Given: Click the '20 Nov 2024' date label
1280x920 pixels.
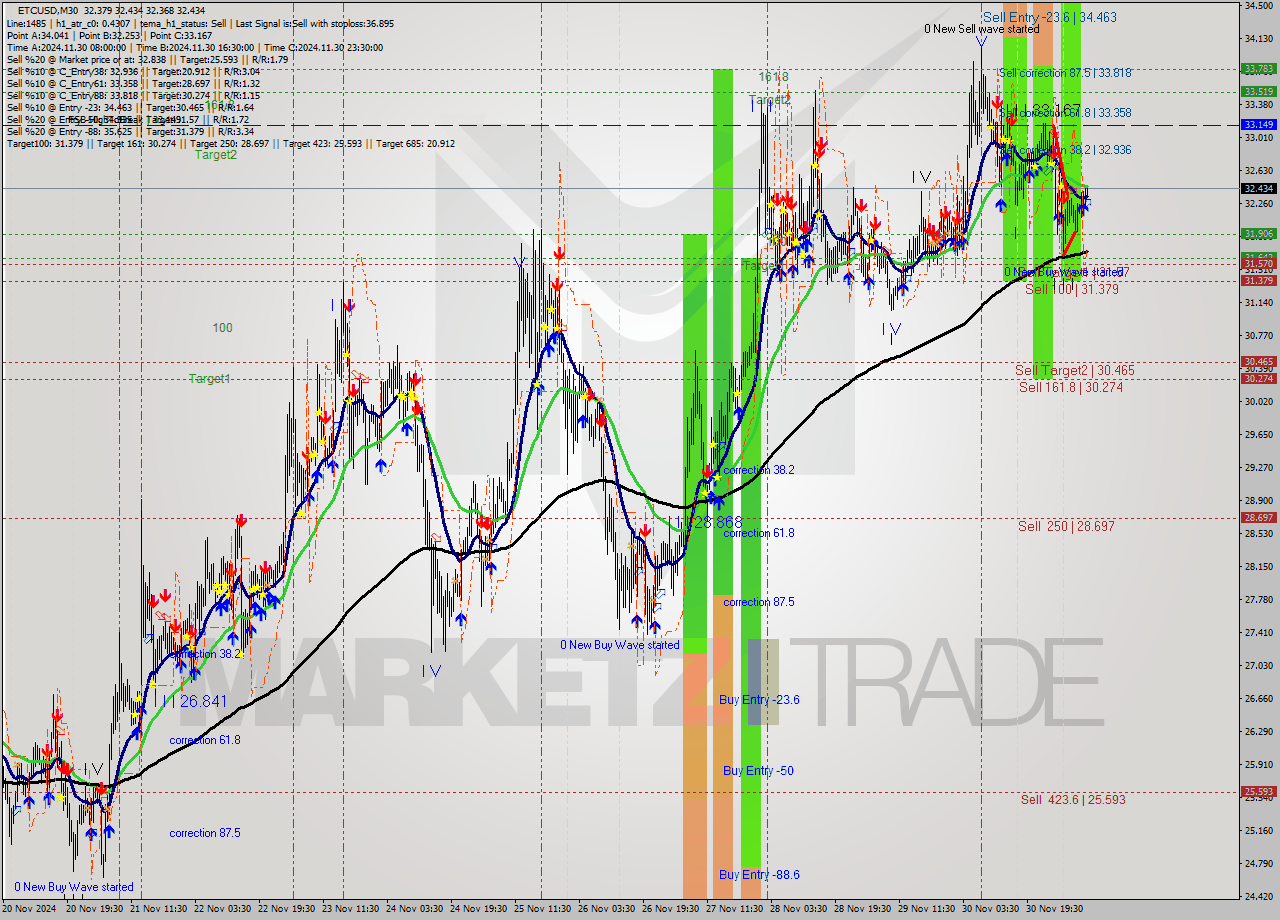Looking at the screenshot, I should [x=28, y=909].
